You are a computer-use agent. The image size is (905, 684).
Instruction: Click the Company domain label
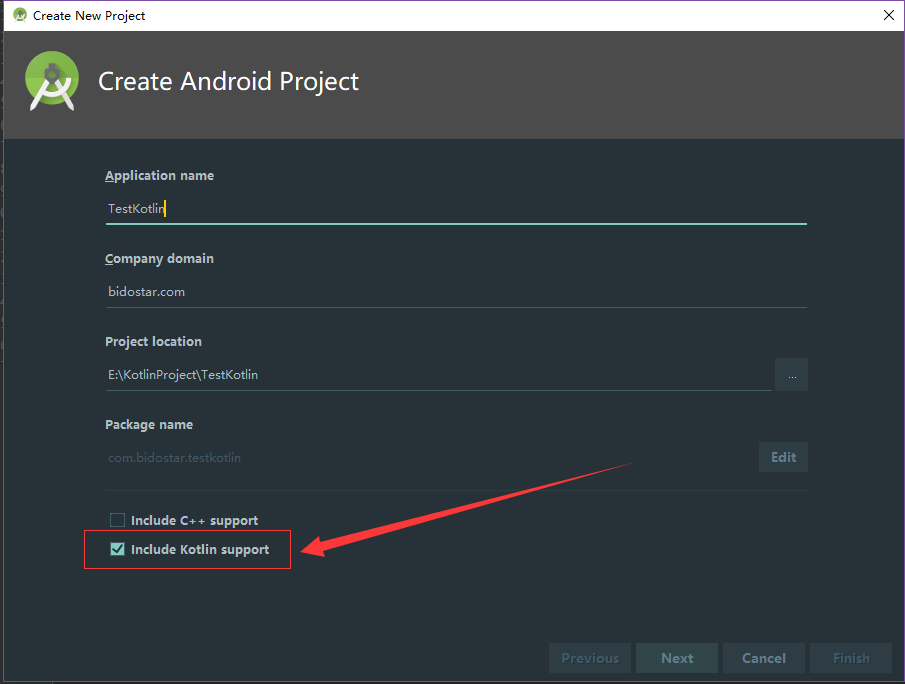[x=160, y=259]
